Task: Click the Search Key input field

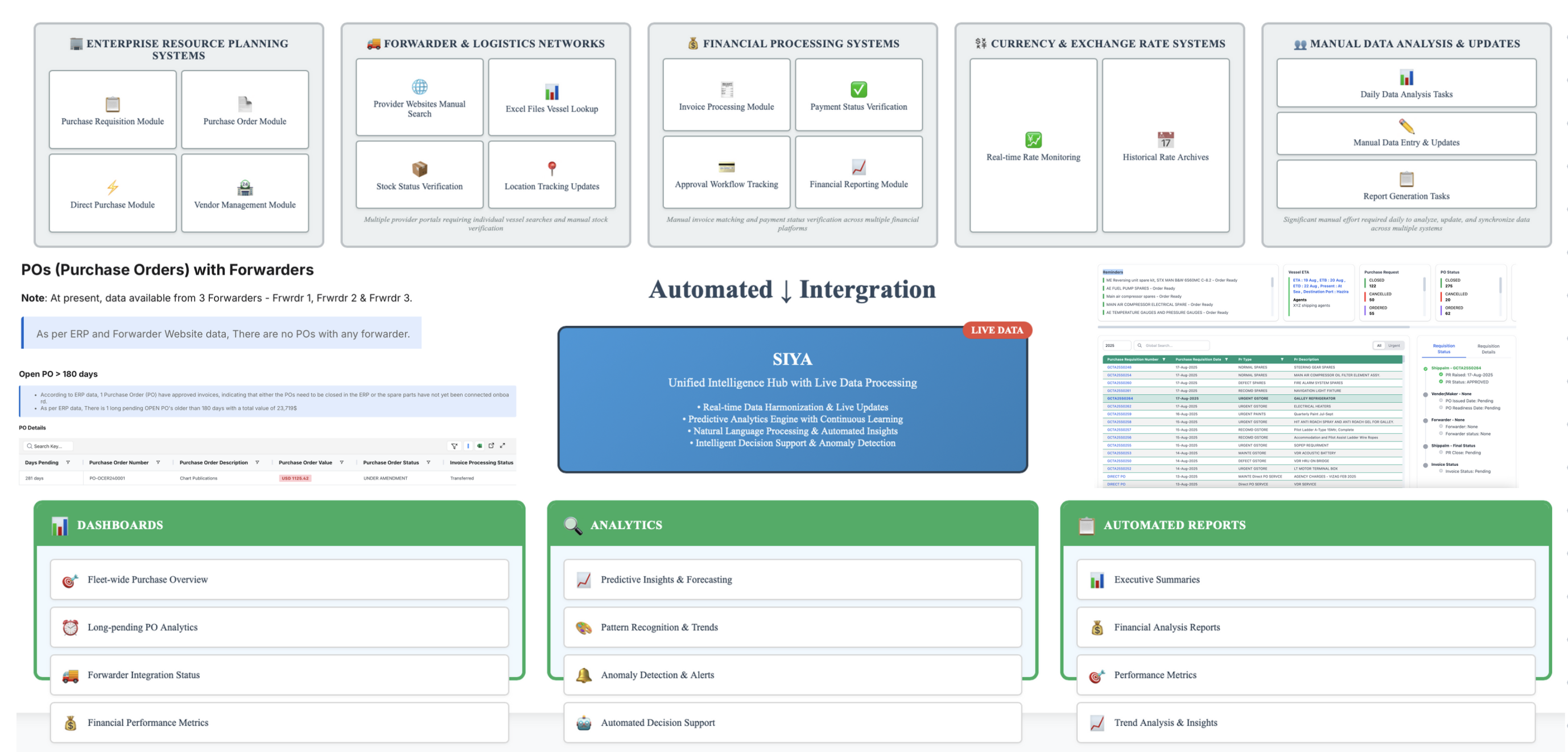Action: coord(49,446)
